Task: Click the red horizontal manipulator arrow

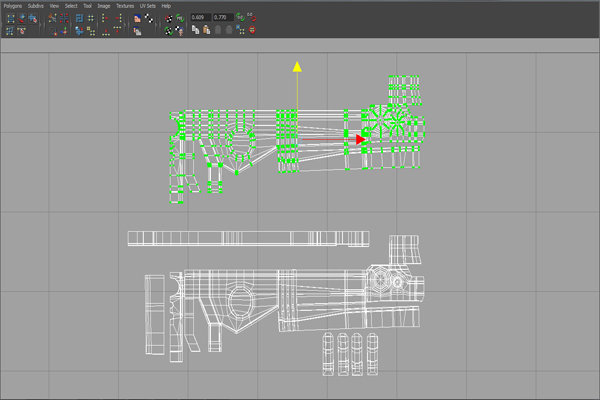Action: [x=360, y=139]
